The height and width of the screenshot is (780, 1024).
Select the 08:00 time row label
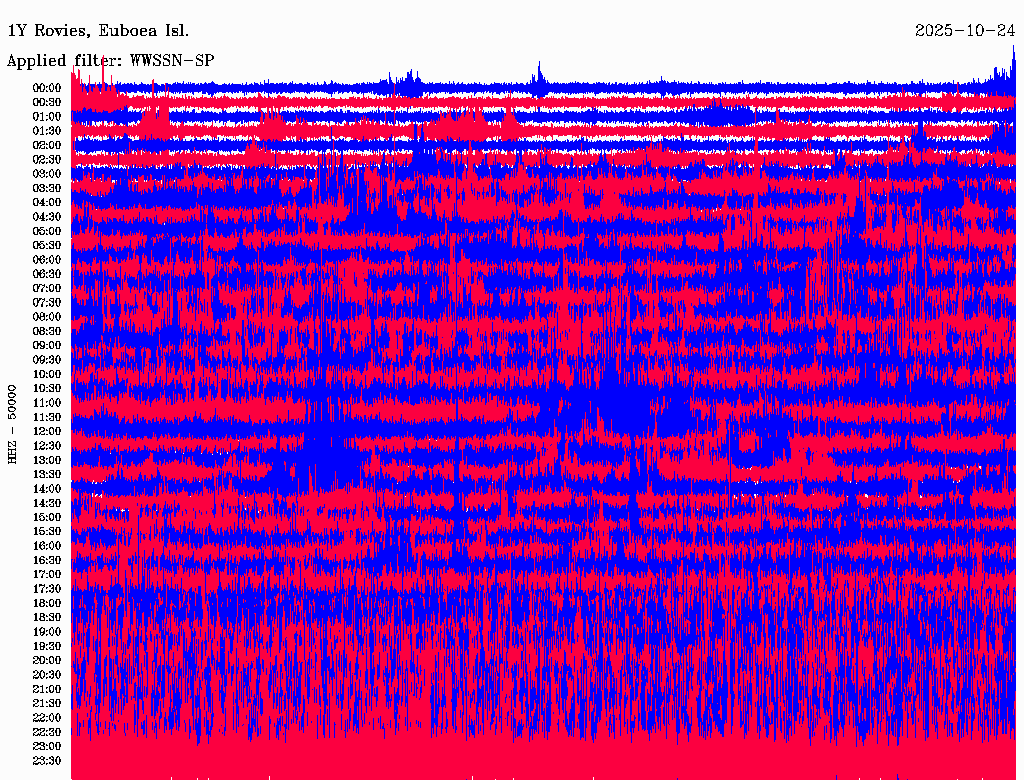coord(47,317)
